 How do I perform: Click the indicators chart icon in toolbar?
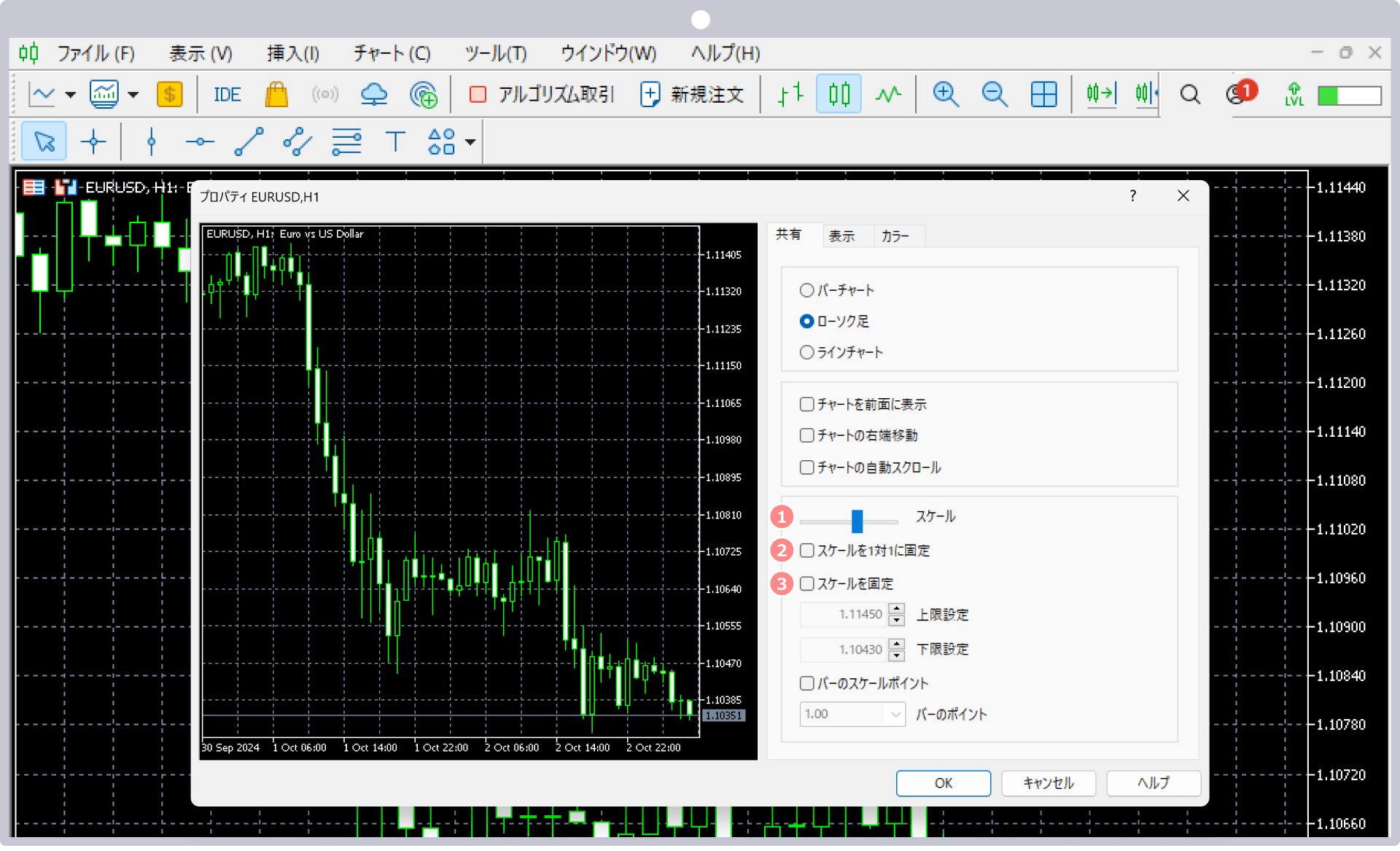click(104, 95)
